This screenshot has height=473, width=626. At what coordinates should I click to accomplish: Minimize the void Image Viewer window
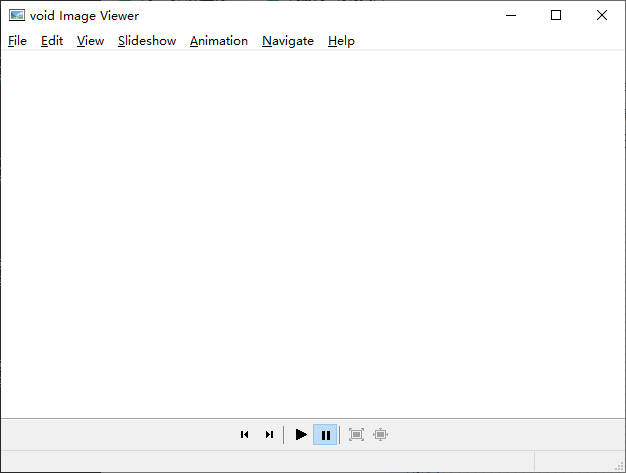pyautogui.click(x=511, y=15)
